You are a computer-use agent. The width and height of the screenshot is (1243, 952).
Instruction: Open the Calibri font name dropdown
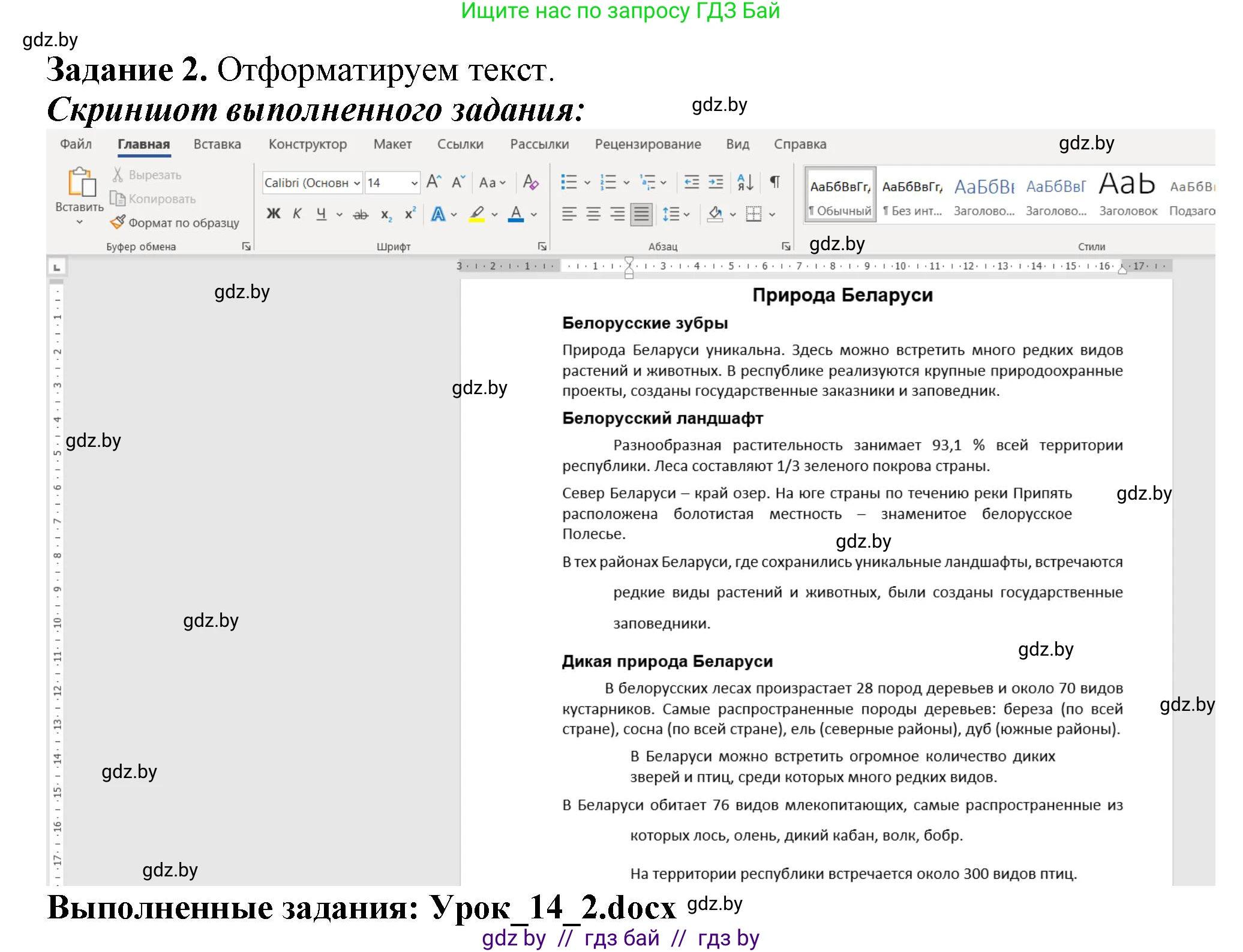point(357,183)
